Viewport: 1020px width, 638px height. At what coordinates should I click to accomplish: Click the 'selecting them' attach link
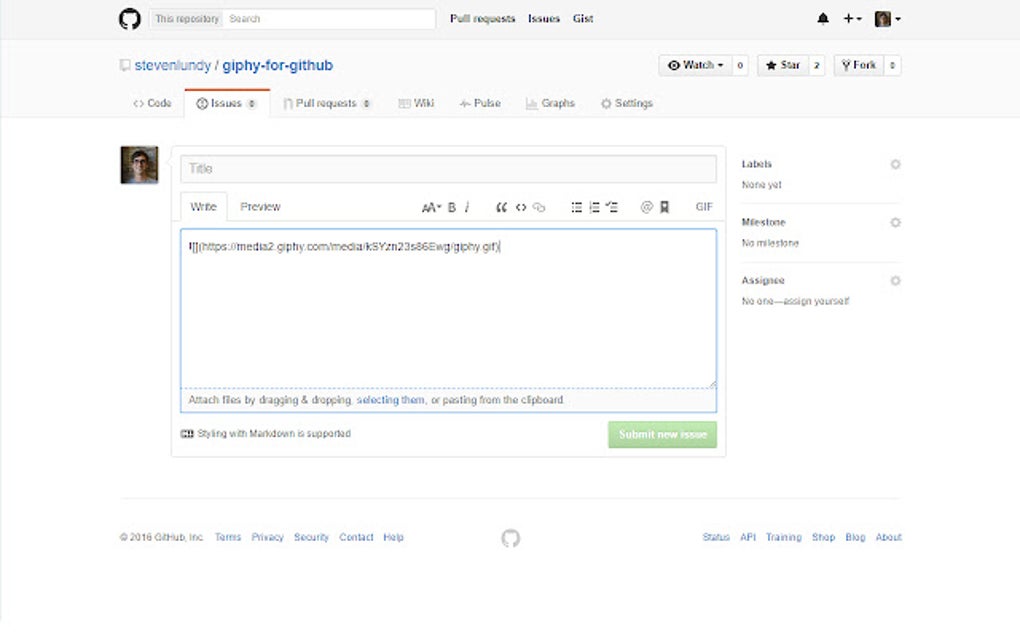[390, 400]
